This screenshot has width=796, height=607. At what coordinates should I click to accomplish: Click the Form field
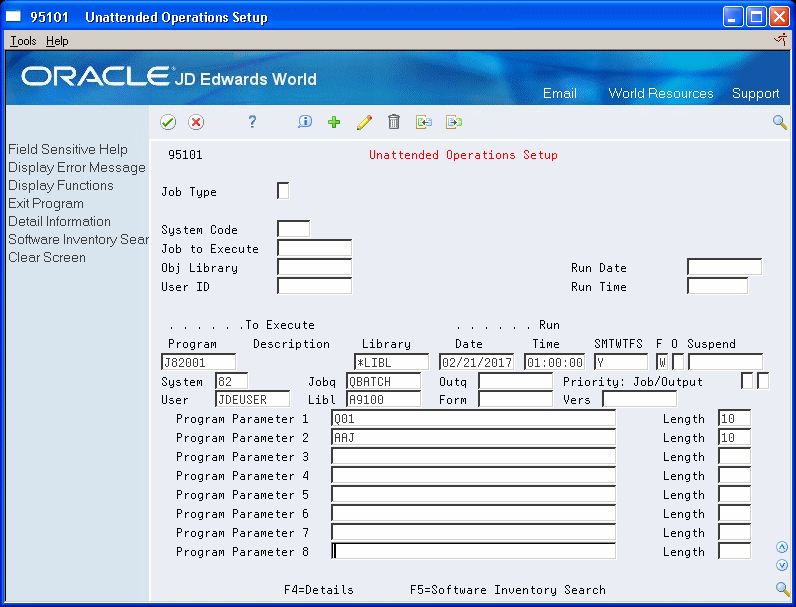(515, 399)
